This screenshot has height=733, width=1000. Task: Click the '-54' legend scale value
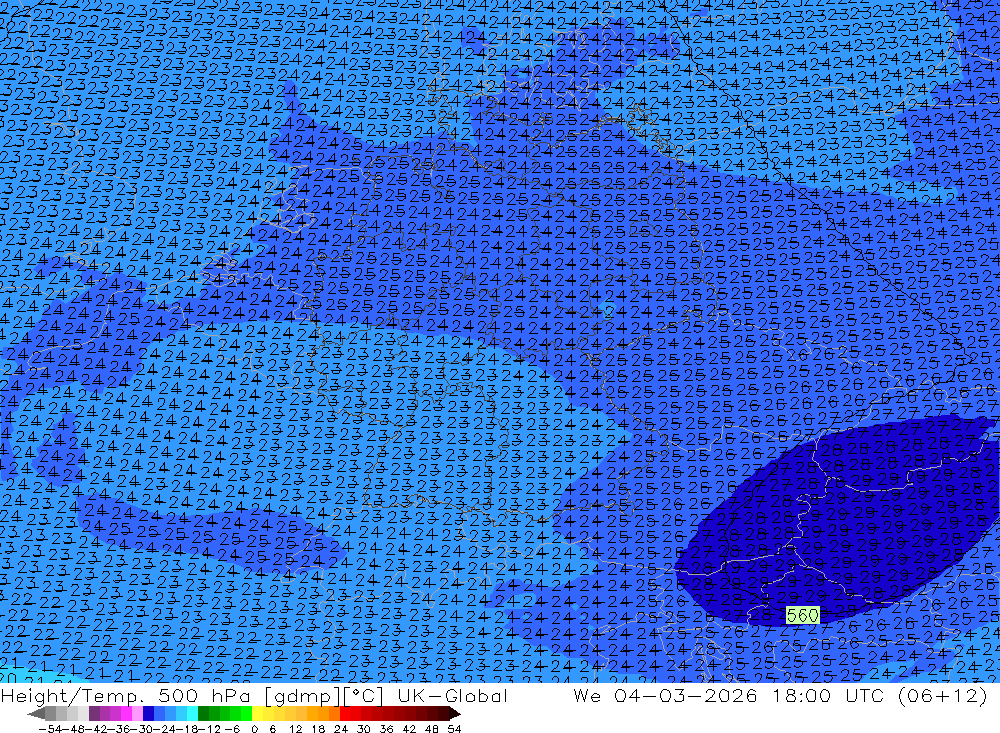[x=50, y=729]
